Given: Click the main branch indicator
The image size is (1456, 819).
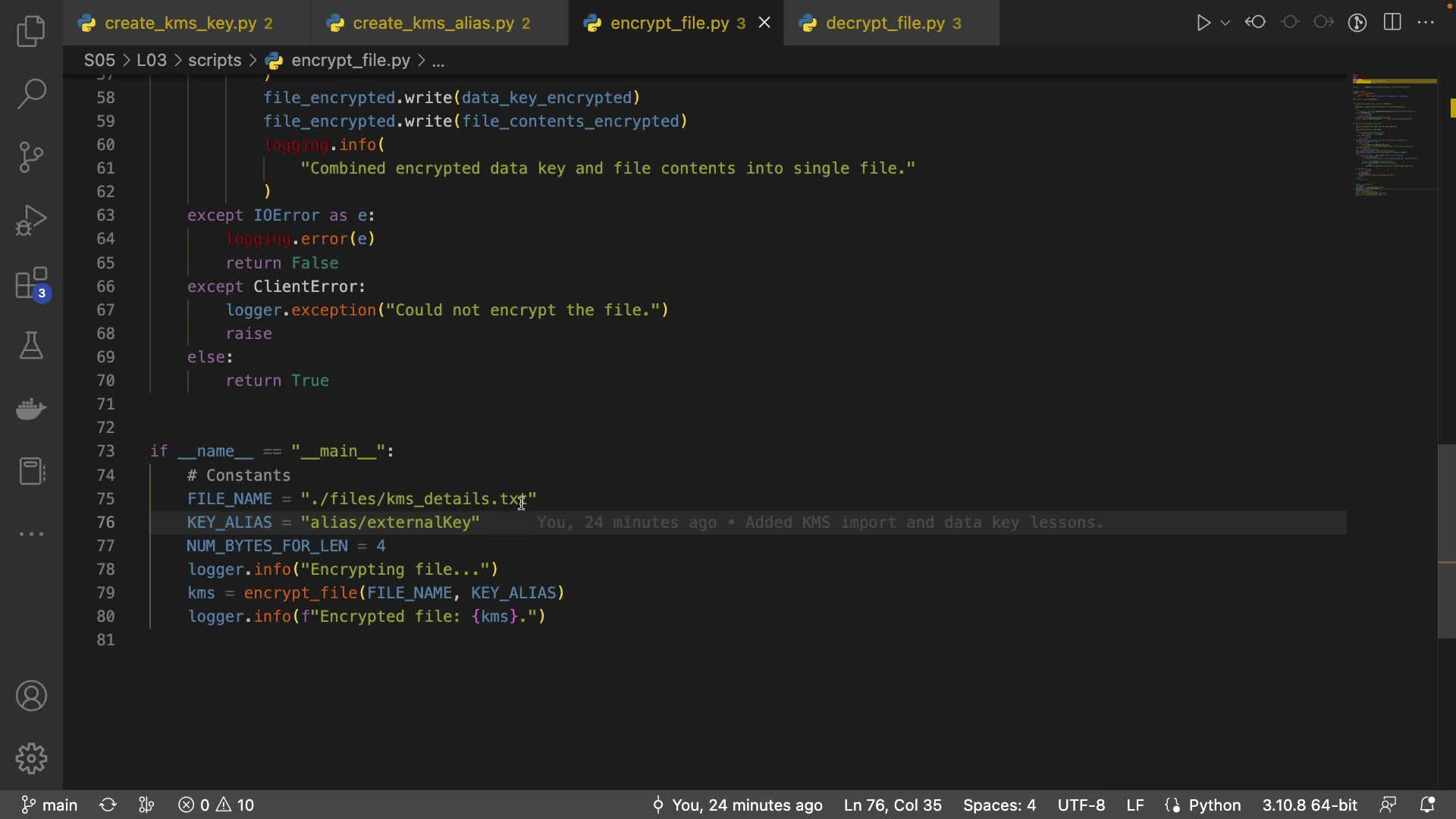Looking at the screenshot, I should coord(50,805).
